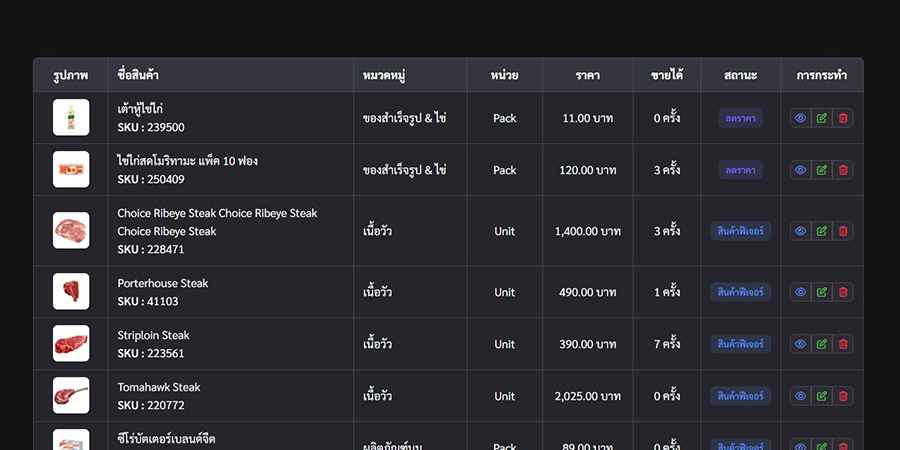Sort by ราคา column header
The width and height of the screenshot is (900, 450).
tap(588, 75)
